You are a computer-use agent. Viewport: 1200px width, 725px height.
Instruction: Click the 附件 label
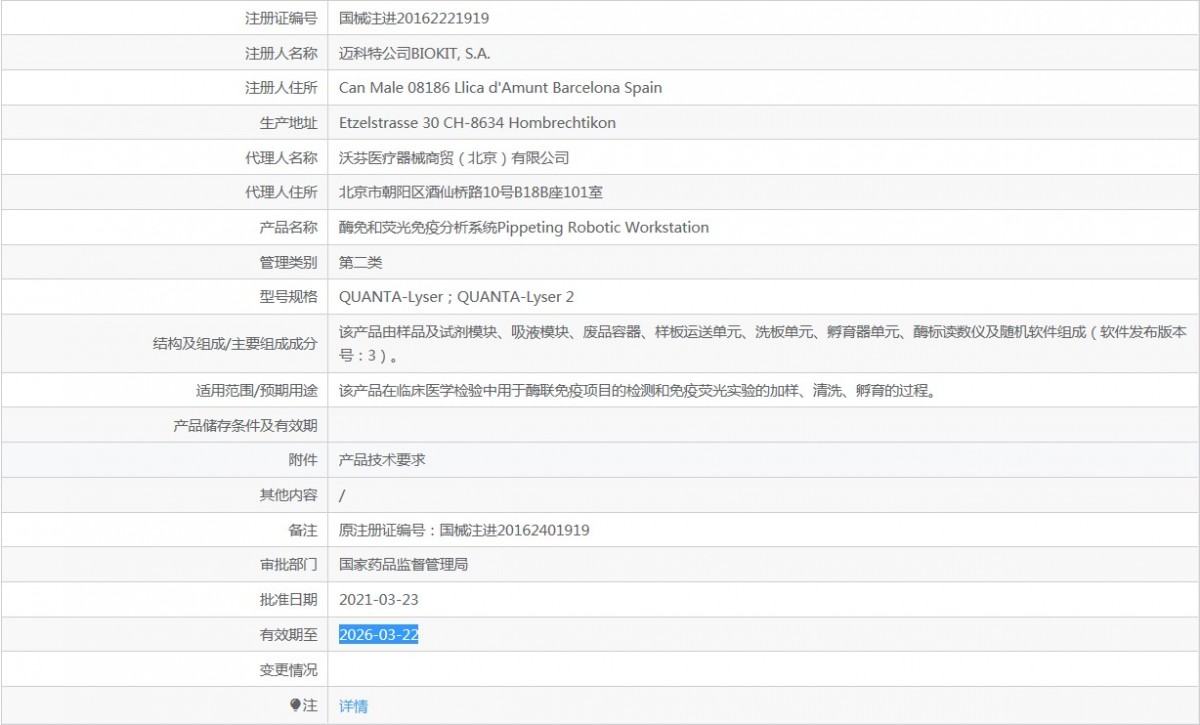pyautogui.click(x=303, y=460)
